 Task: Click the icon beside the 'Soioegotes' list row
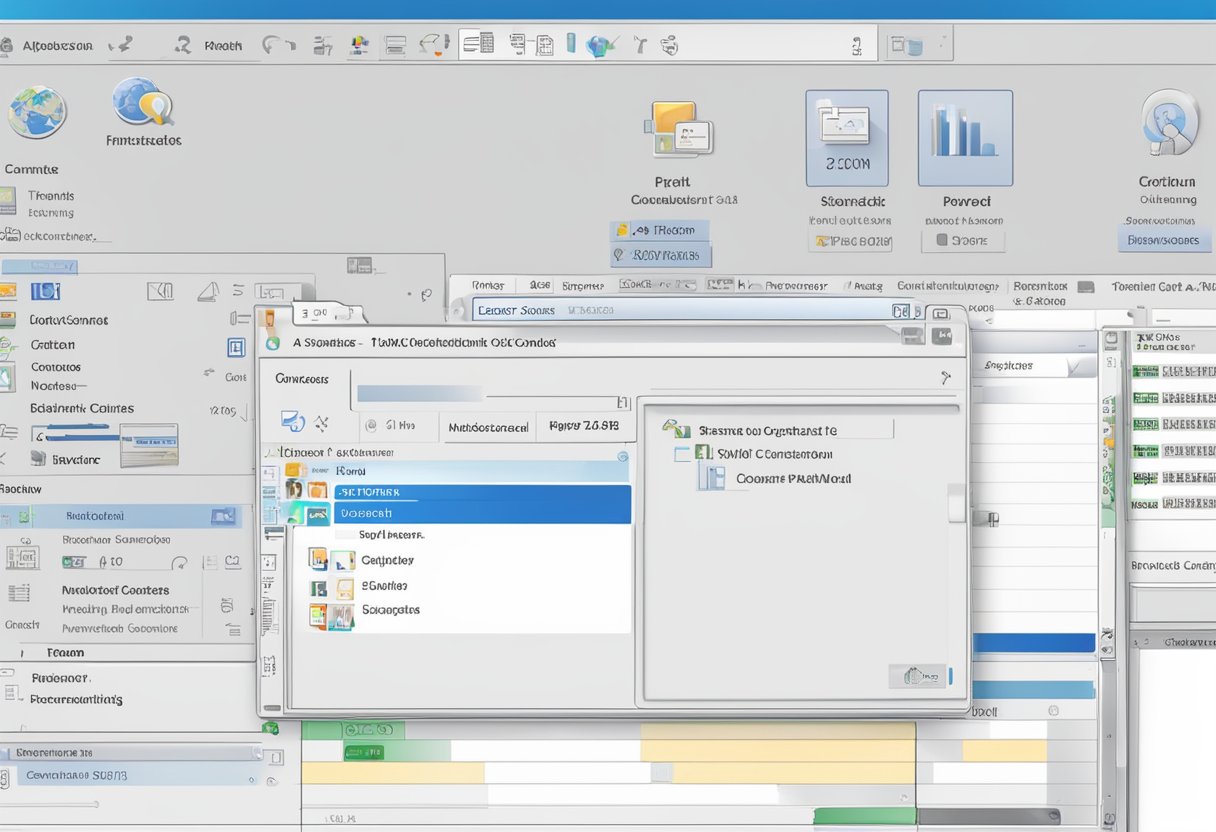click(331, 615)
